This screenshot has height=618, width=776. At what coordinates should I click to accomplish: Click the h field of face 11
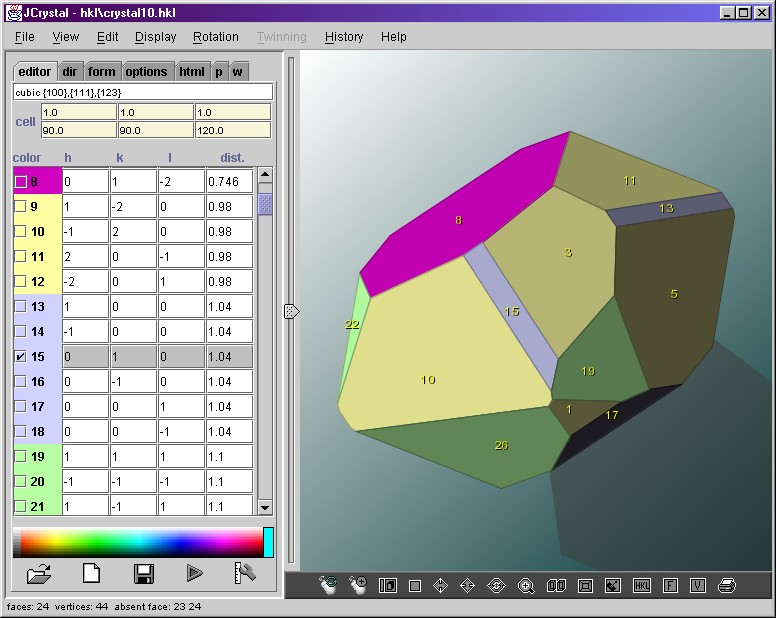click(86, 256)
